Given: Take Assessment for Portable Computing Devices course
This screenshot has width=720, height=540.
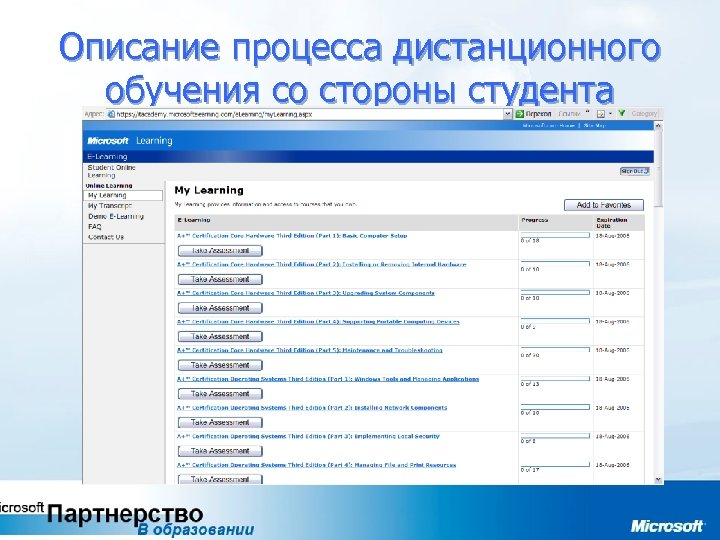Looking at the screenshot, I should 220,337.
